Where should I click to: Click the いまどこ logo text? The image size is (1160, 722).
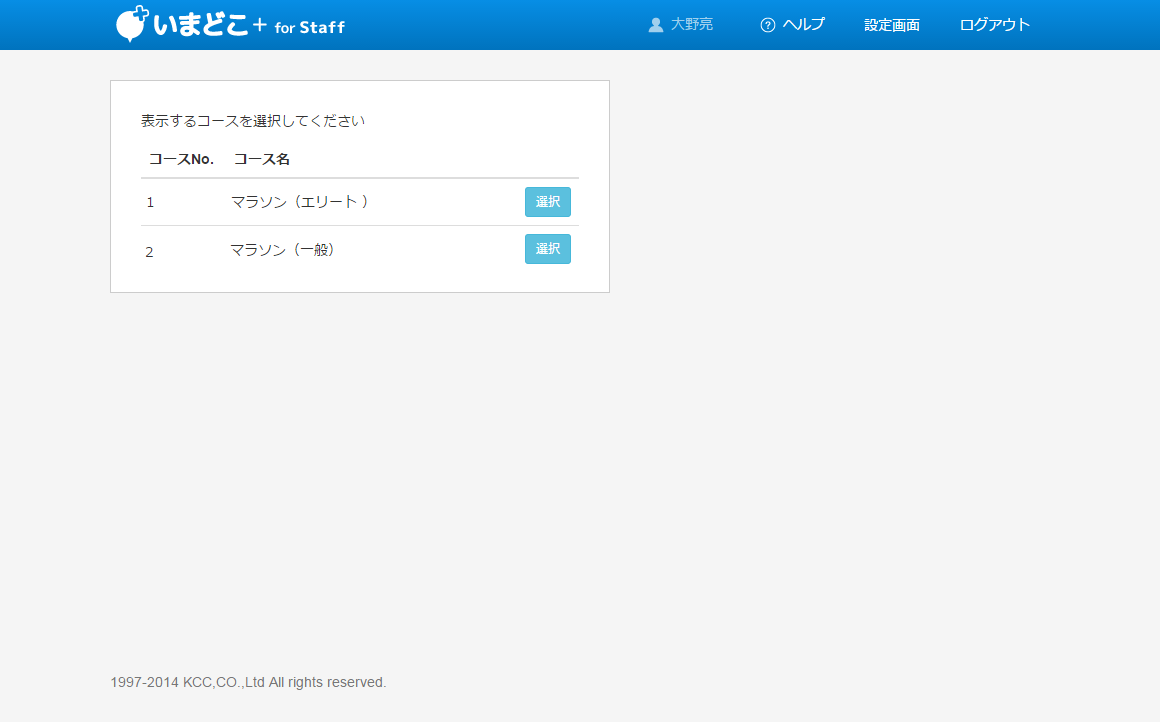[201, 25]
